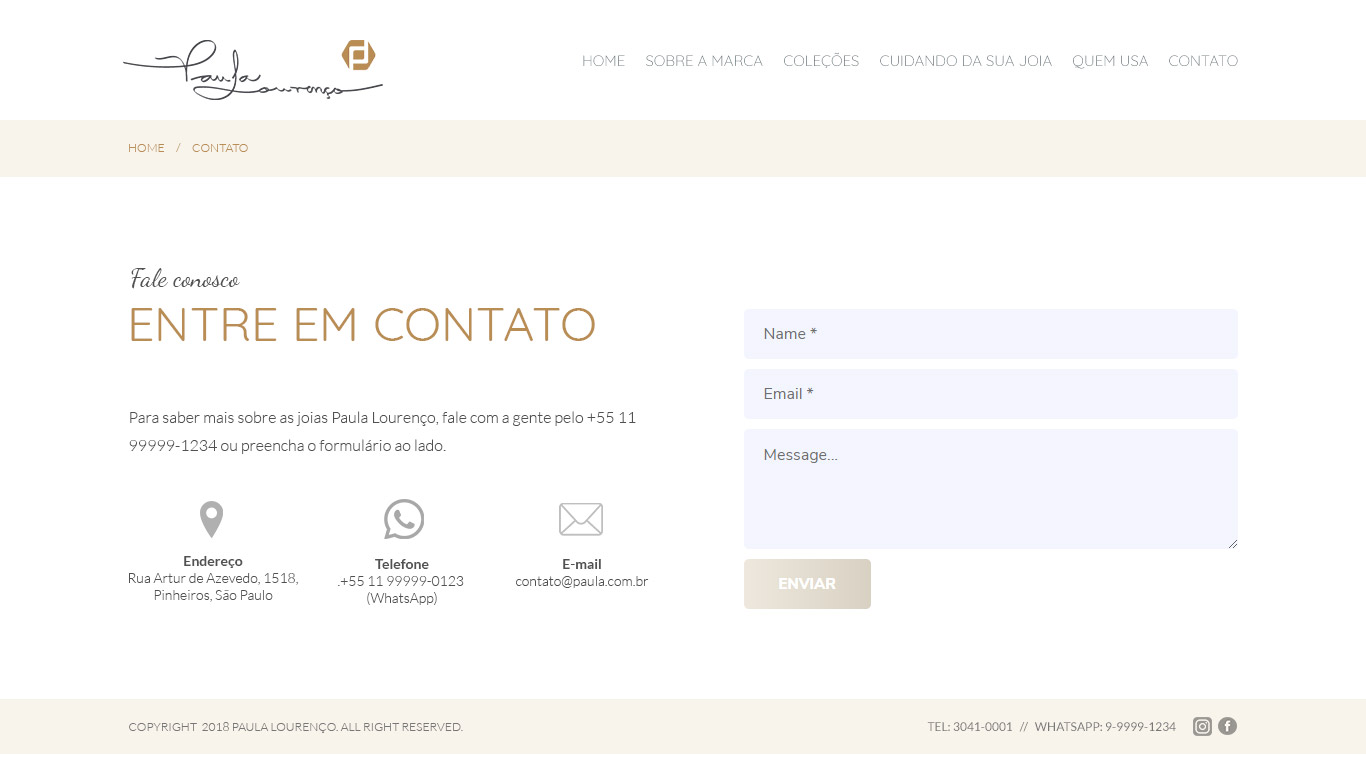Open CONTATO in the top navigation
Screen dimensions: 1366x757
[1202, 61]
